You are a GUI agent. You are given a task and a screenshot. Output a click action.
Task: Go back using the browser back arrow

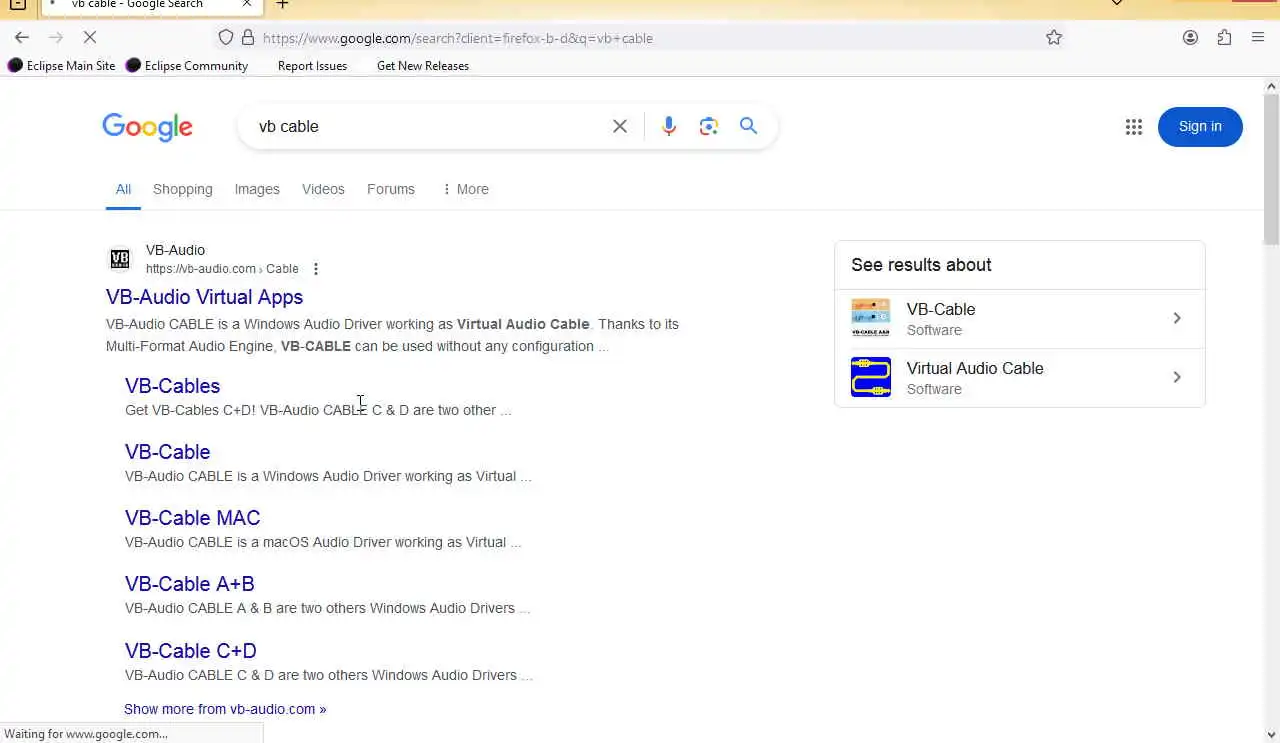point(22,37)
